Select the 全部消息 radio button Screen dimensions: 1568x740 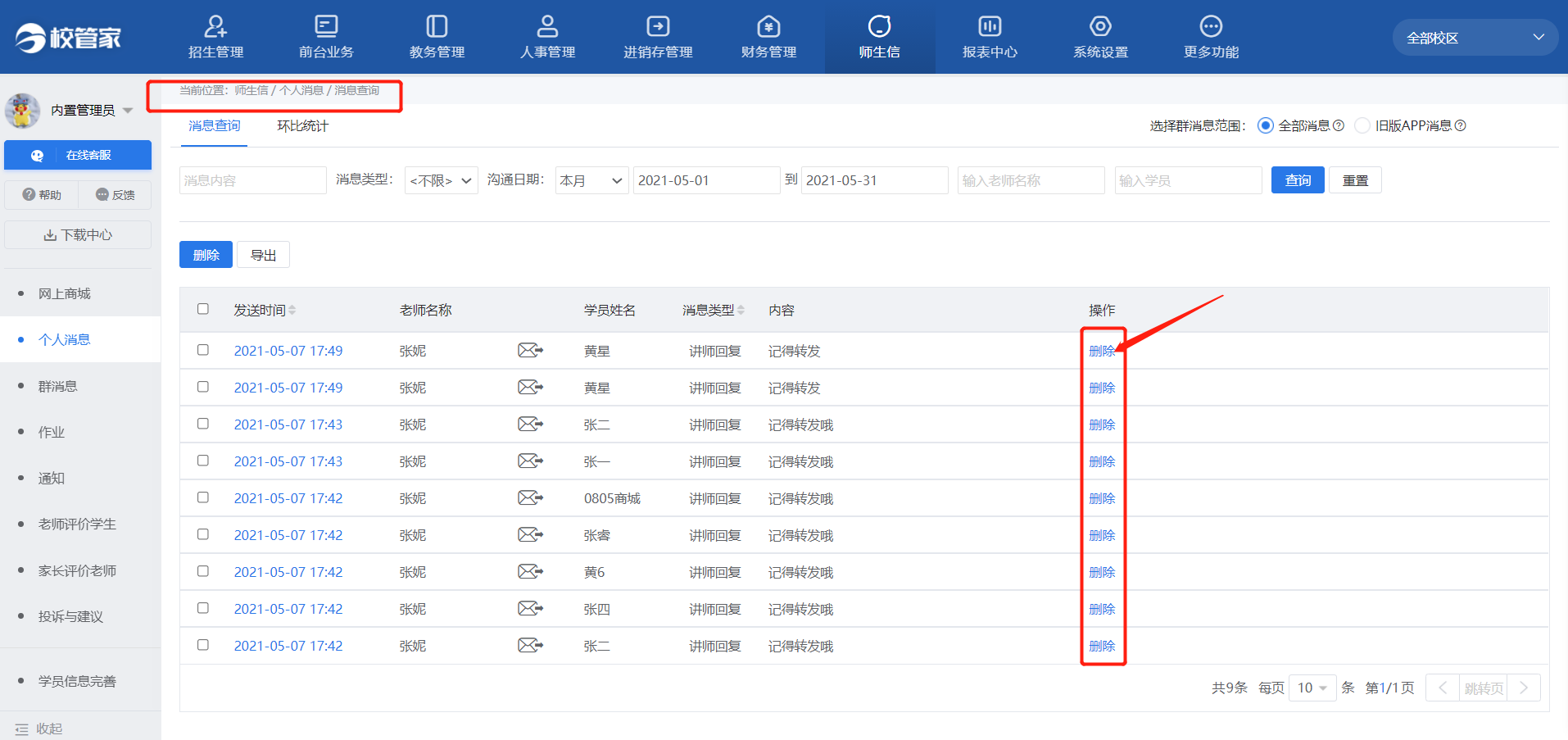[x=1266, y=125]
